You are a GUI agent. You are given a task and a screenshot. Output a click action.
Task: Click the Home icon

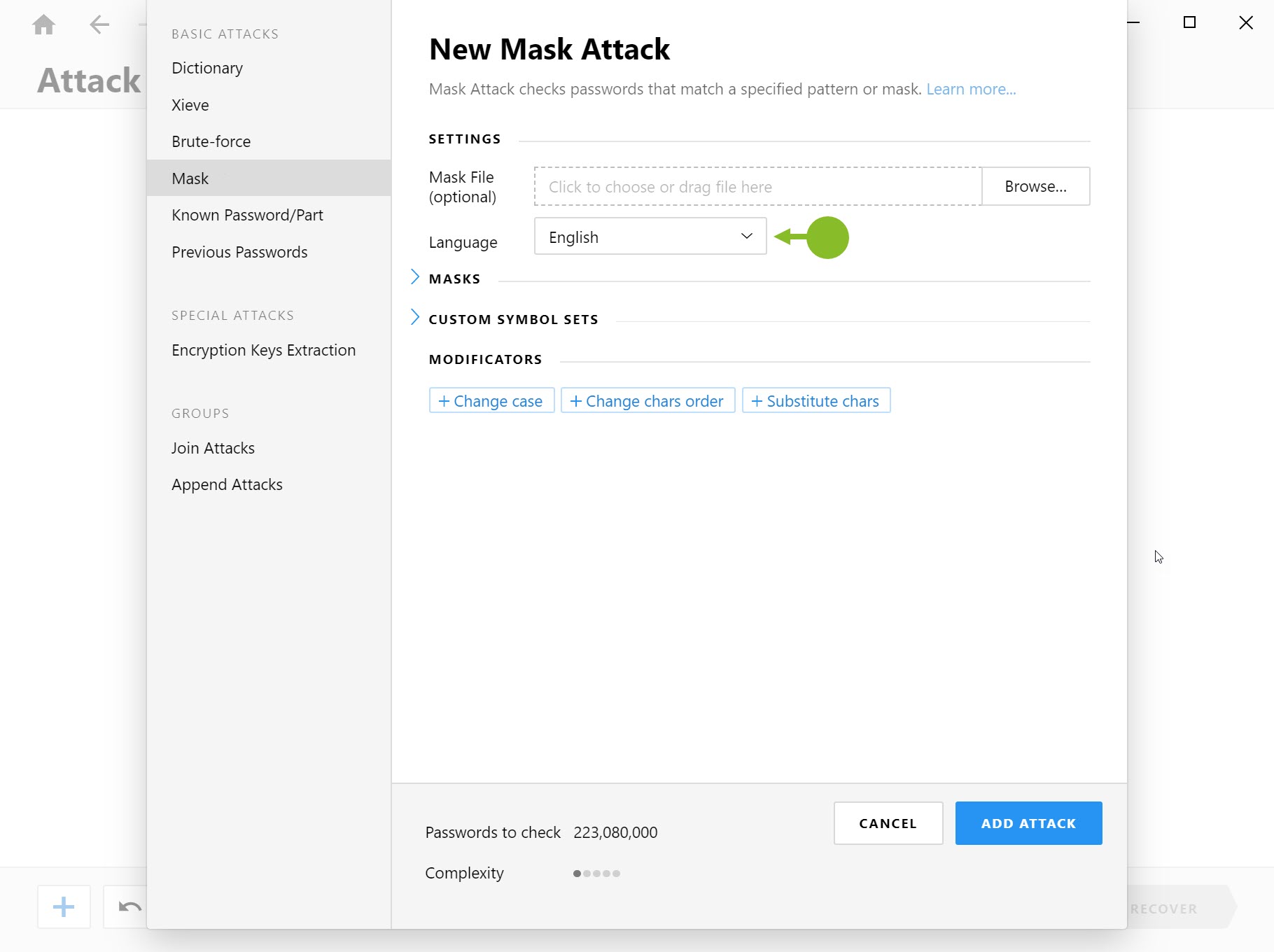[x=43, y=24]
